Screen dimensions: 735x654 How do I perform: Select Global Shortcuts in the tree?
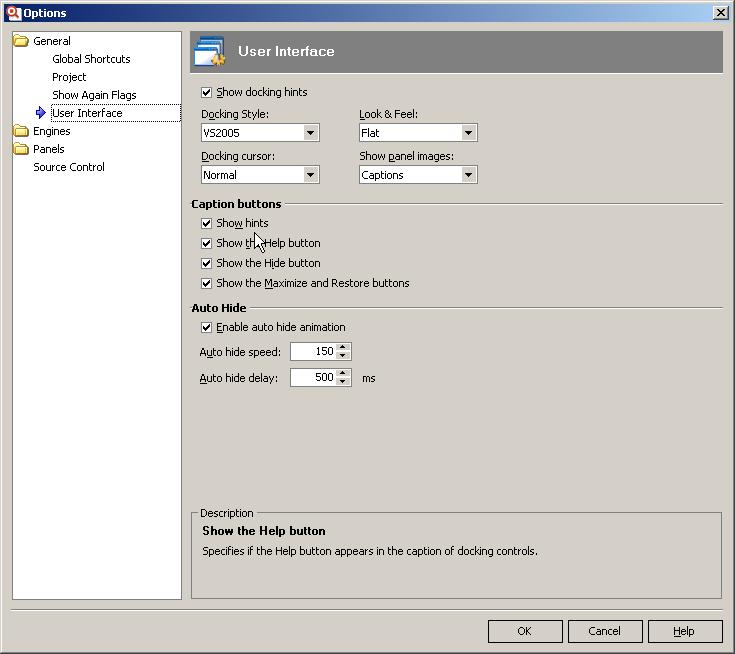(91, 59)
